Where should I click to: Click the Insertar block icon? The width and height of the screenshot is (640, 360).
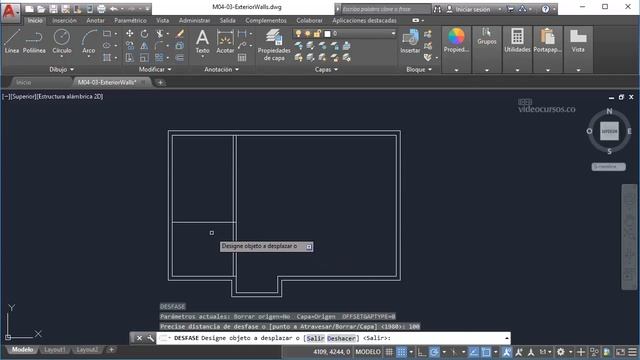(410, 41)
